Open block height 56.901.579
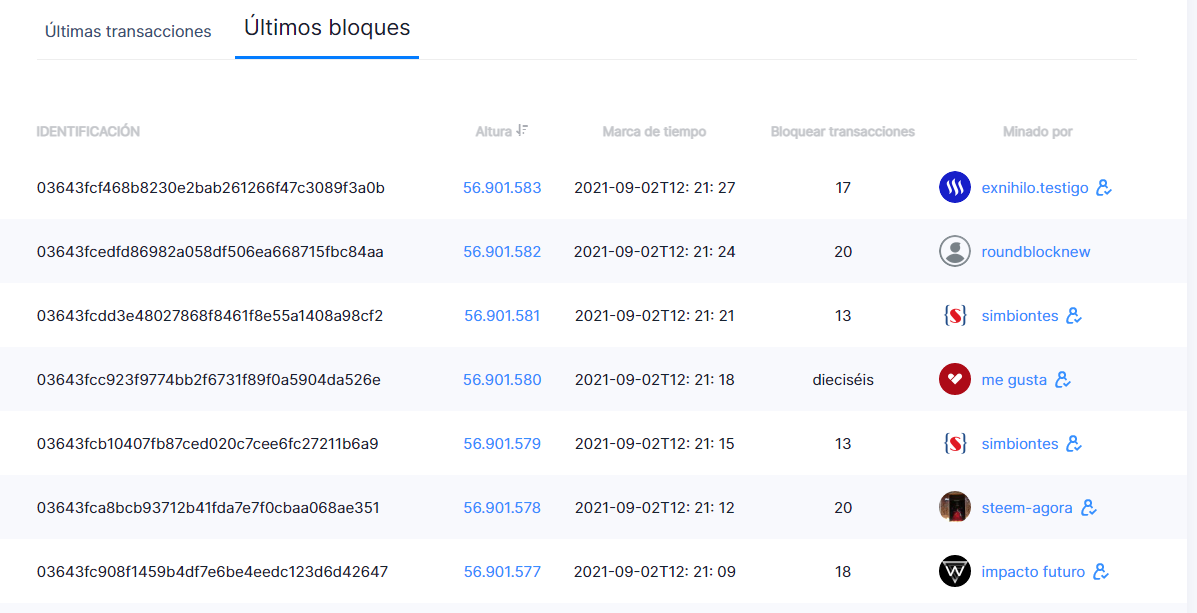Viewport: 1197px width, 613px height. 502,444
